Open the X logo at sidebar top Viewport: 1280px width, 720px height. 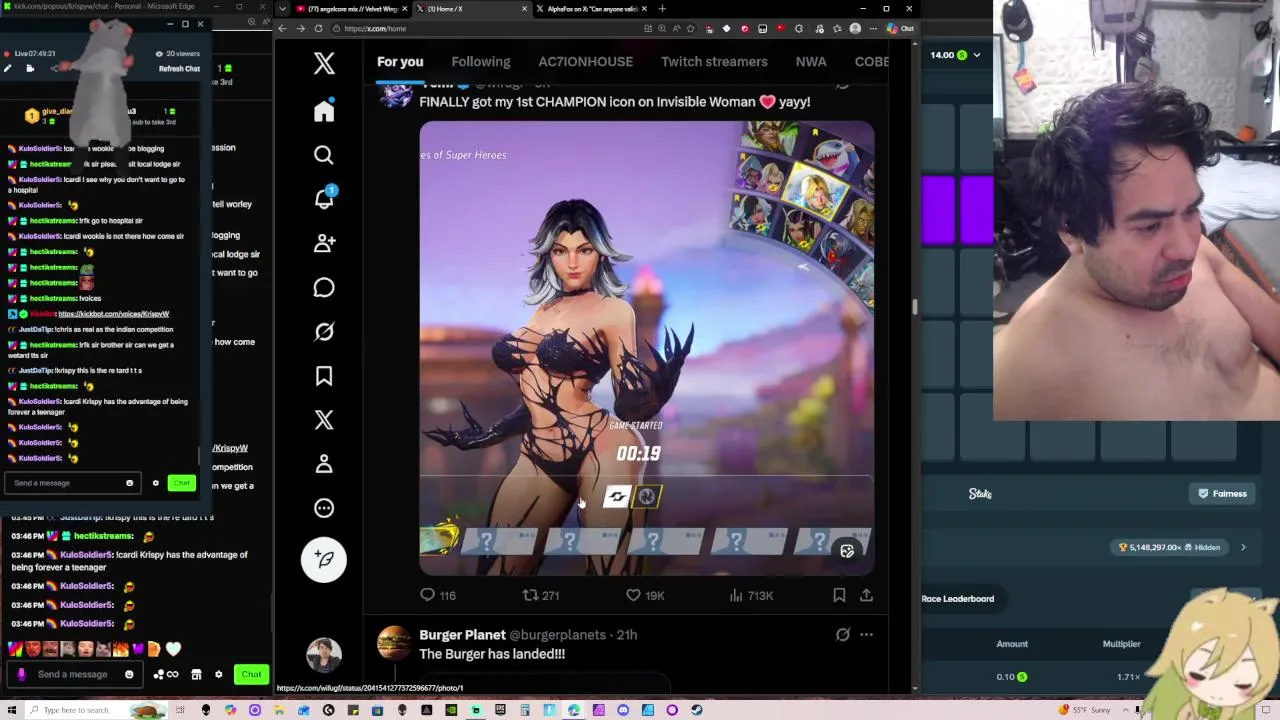click(324, 64)
